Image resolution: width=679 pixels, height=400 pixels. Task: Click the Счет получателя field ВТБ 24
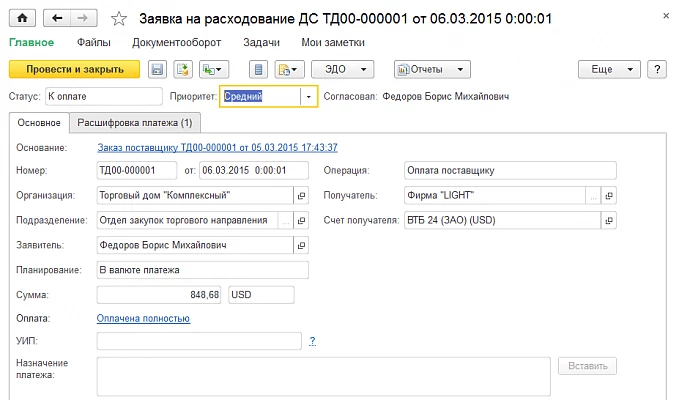point(502,220)
